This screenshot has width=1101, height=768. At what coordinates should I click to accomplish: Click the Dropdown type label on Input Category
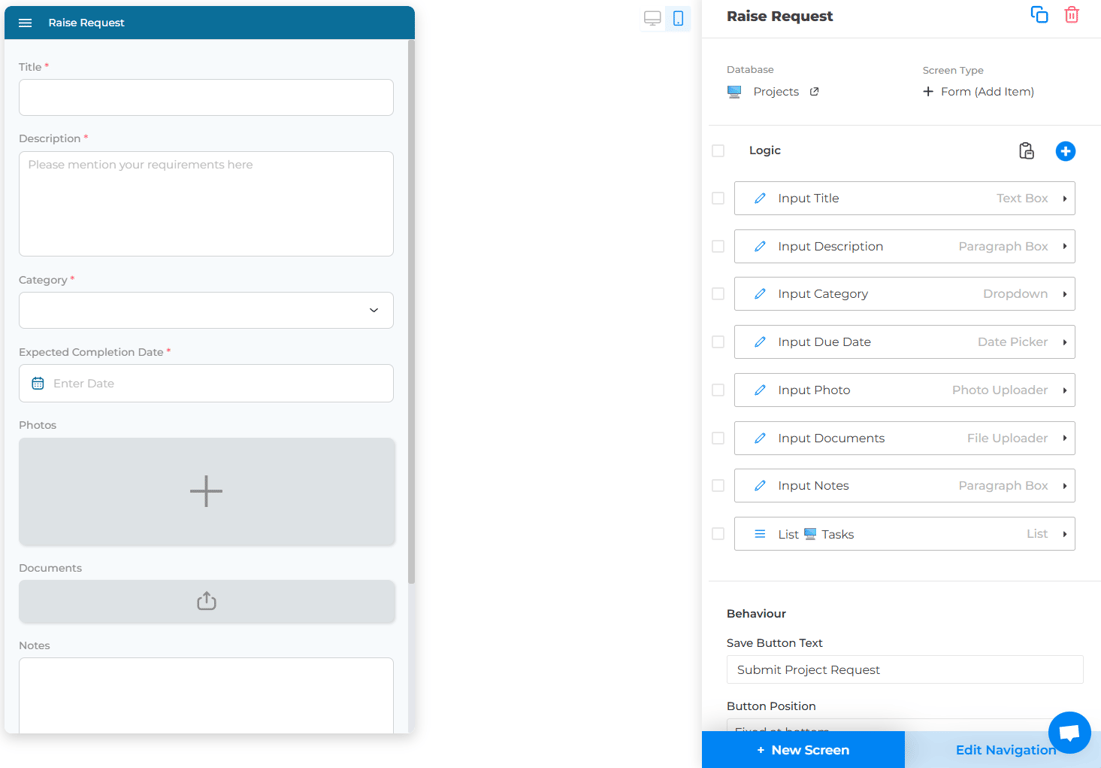pyautogui.click(x=1015, y=294)
